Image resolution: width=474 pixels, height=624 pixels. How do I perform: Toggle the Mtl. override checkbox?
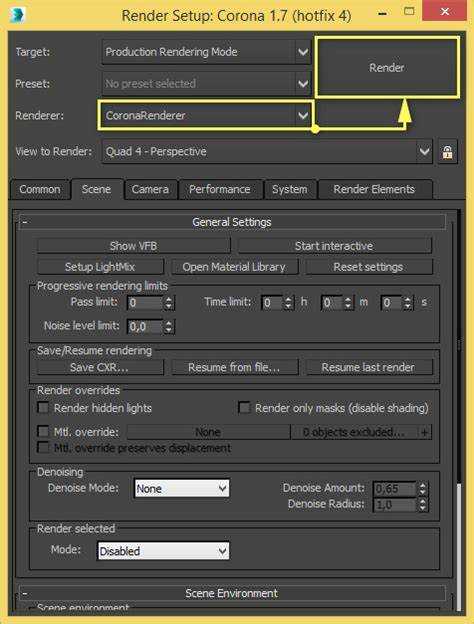click(x=43, y=431)
